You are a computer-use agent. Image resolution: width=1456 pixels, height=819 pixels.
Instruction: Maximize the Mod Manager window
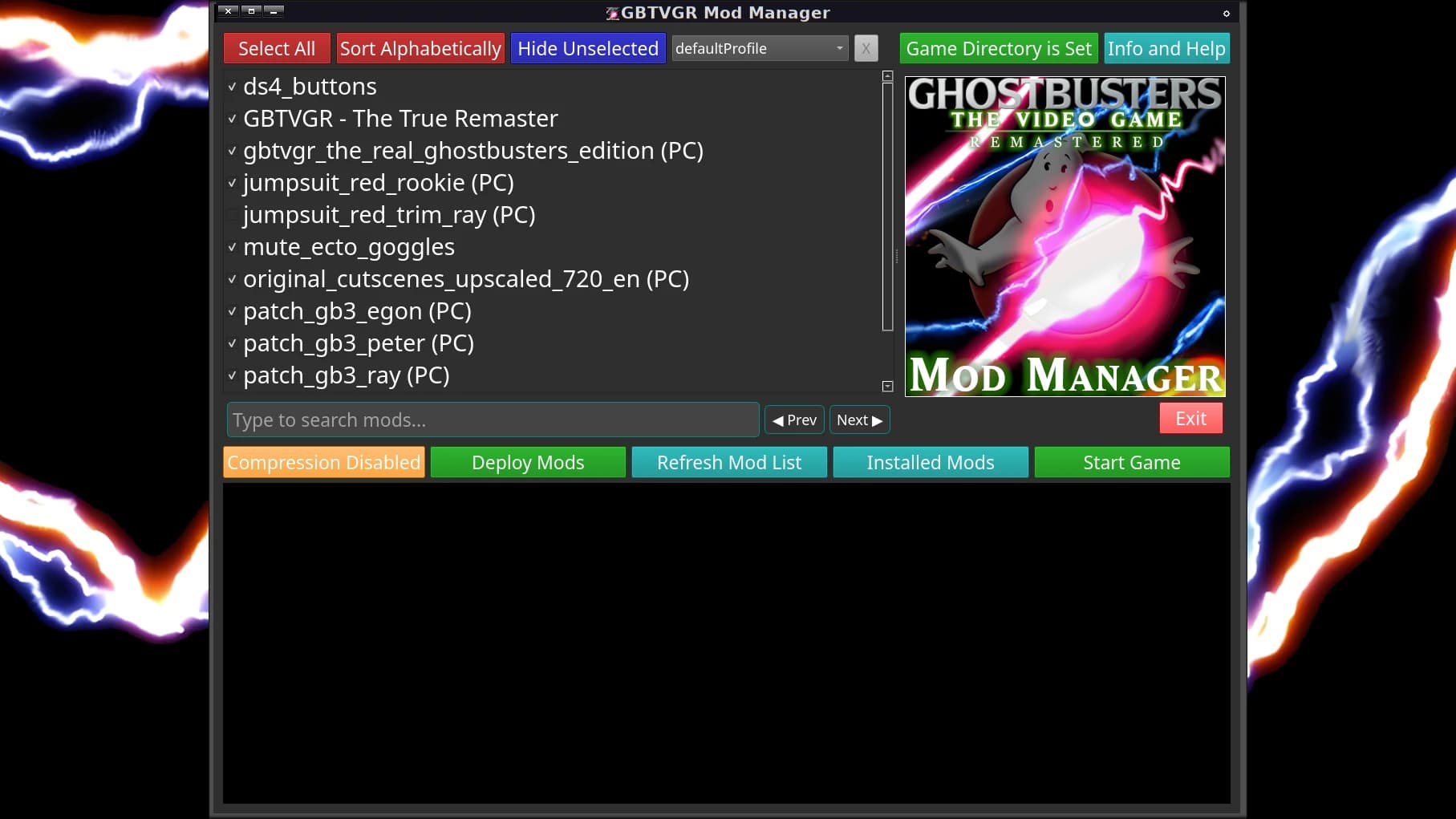251,10
